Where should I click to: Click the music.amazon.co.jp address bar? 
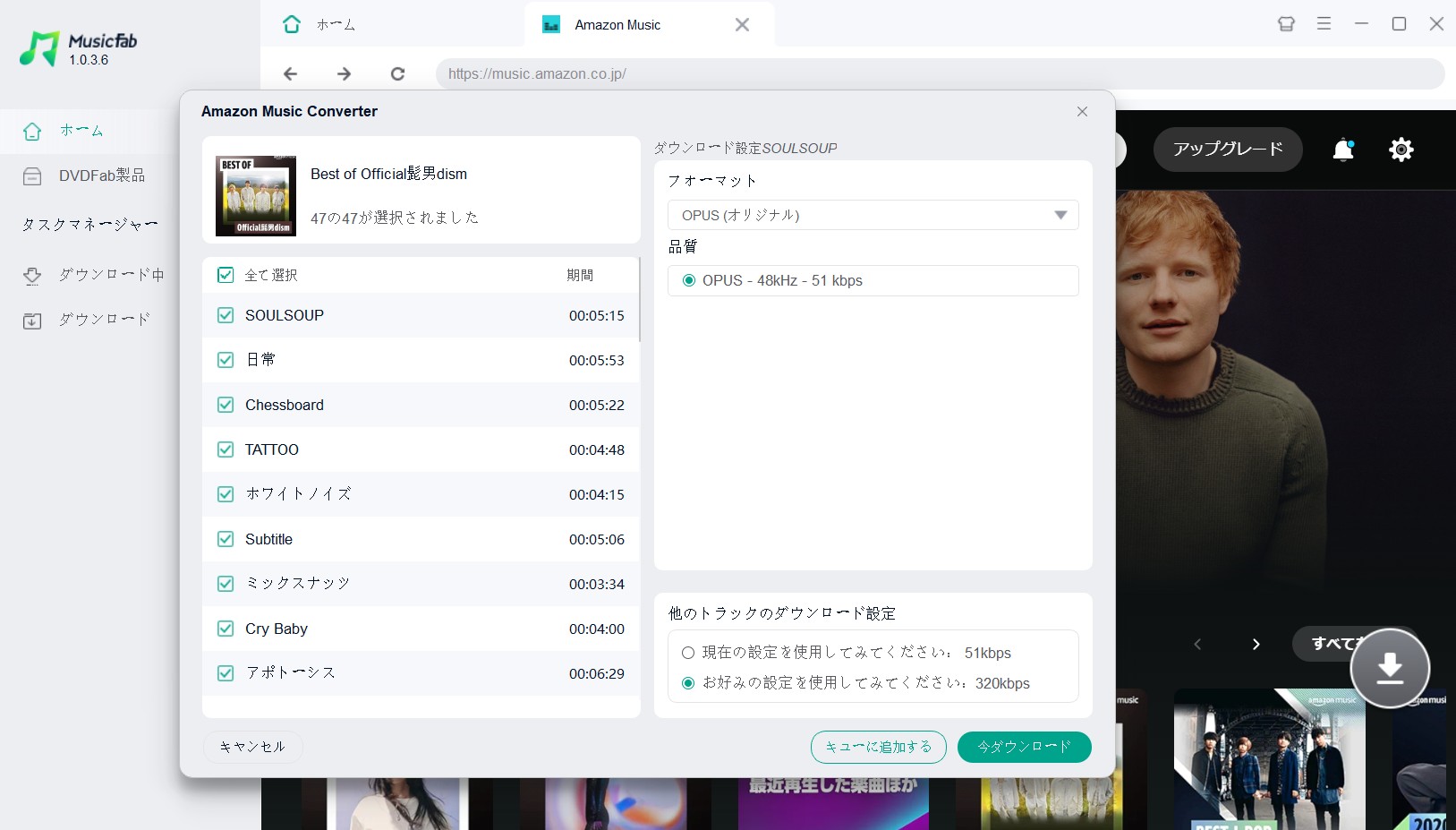pyautogui.click(x=940, y=73)
